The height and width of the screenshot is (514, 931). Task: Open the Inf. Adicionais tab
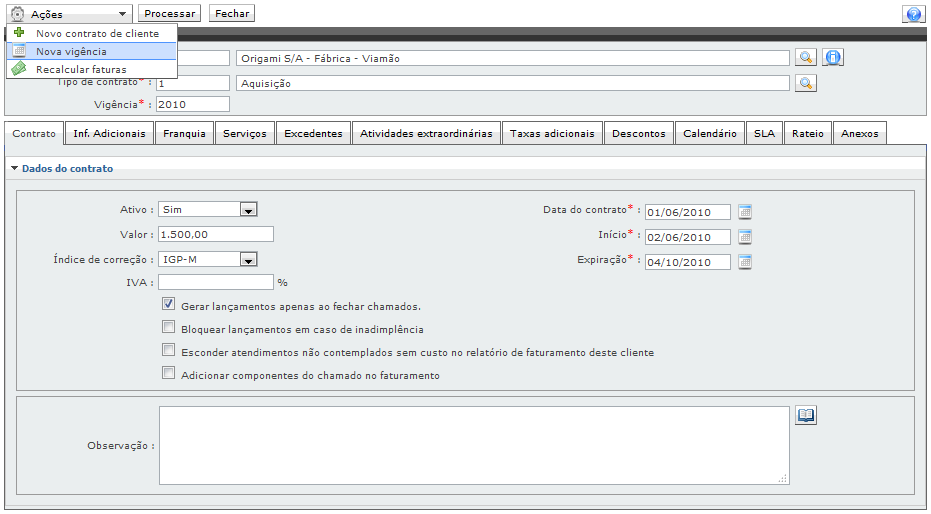pyautogui.click(x=109, y=134)
